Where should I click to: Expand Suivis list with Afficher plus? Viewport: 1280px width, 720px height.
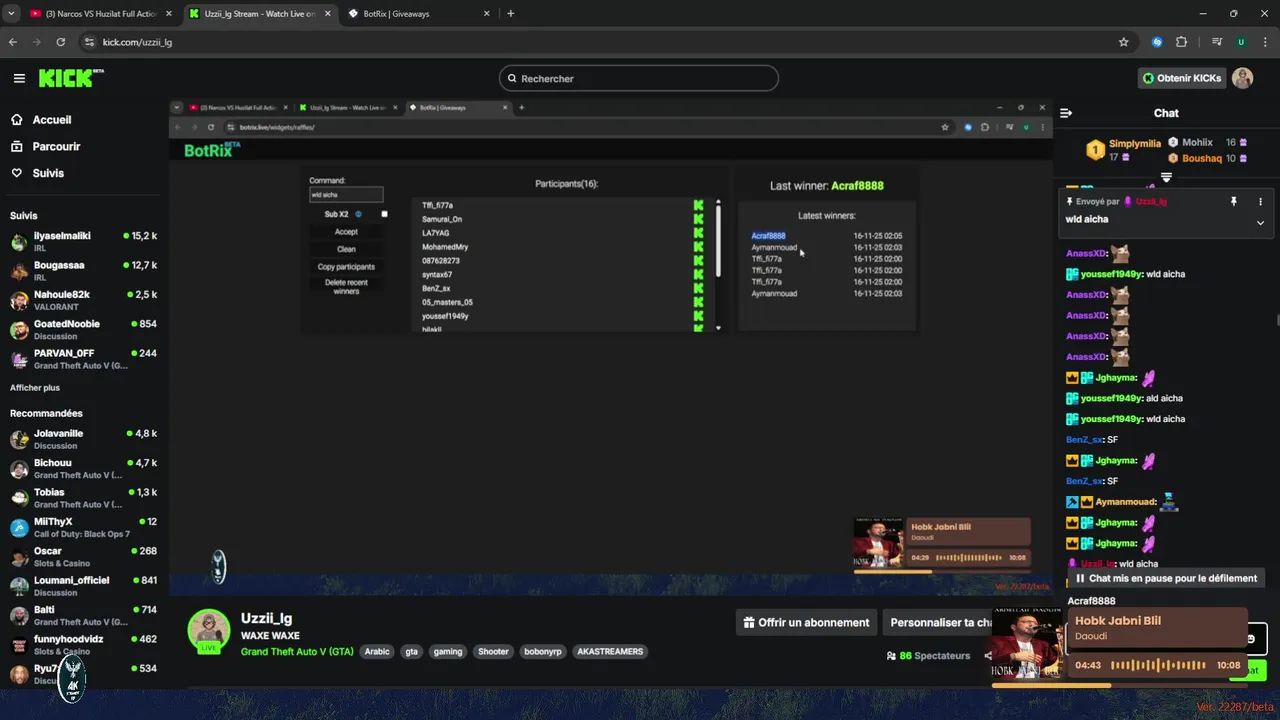pos(35,388)
